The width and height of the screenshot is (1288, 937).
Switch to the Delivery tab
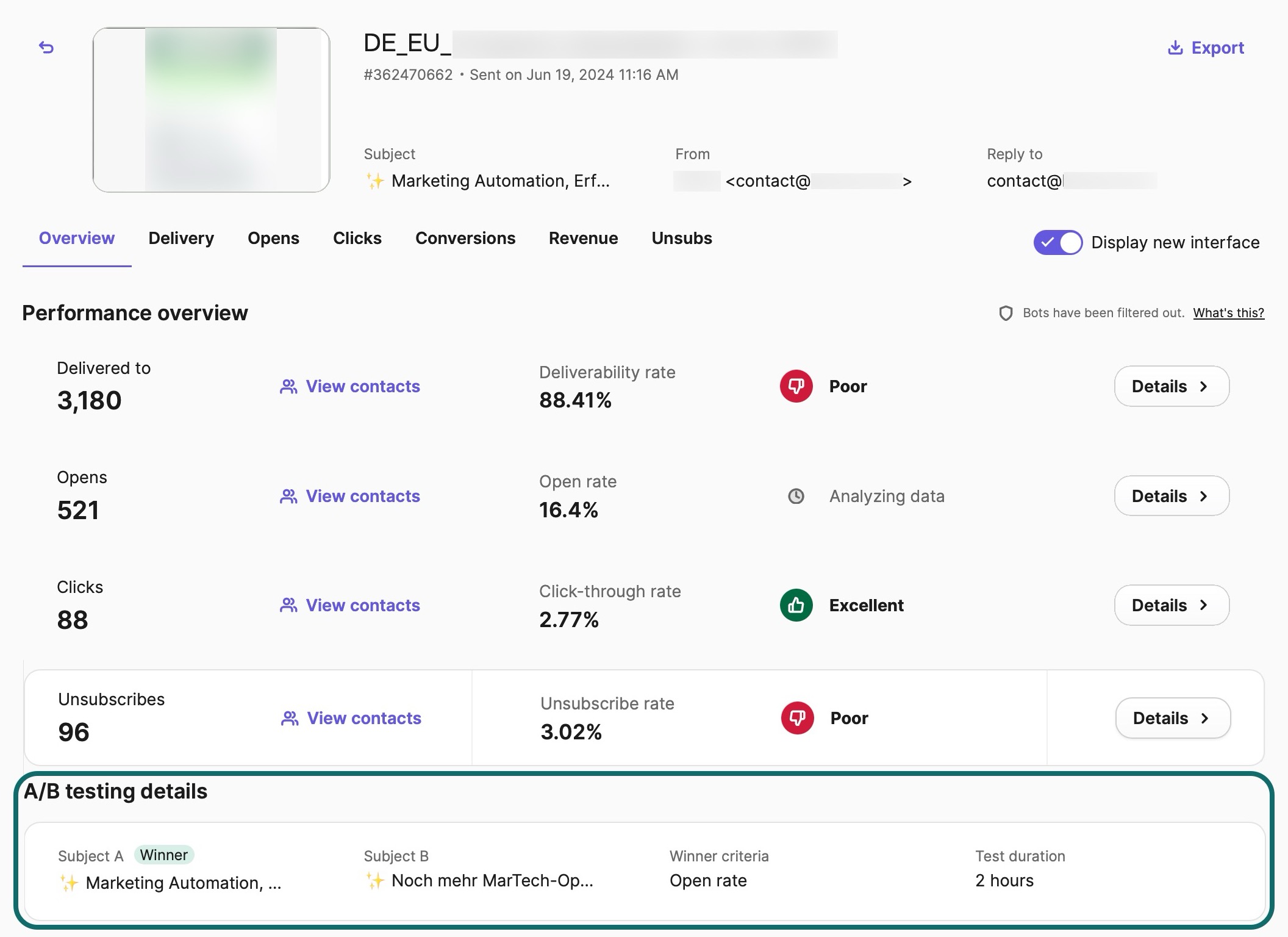[181, 238]
